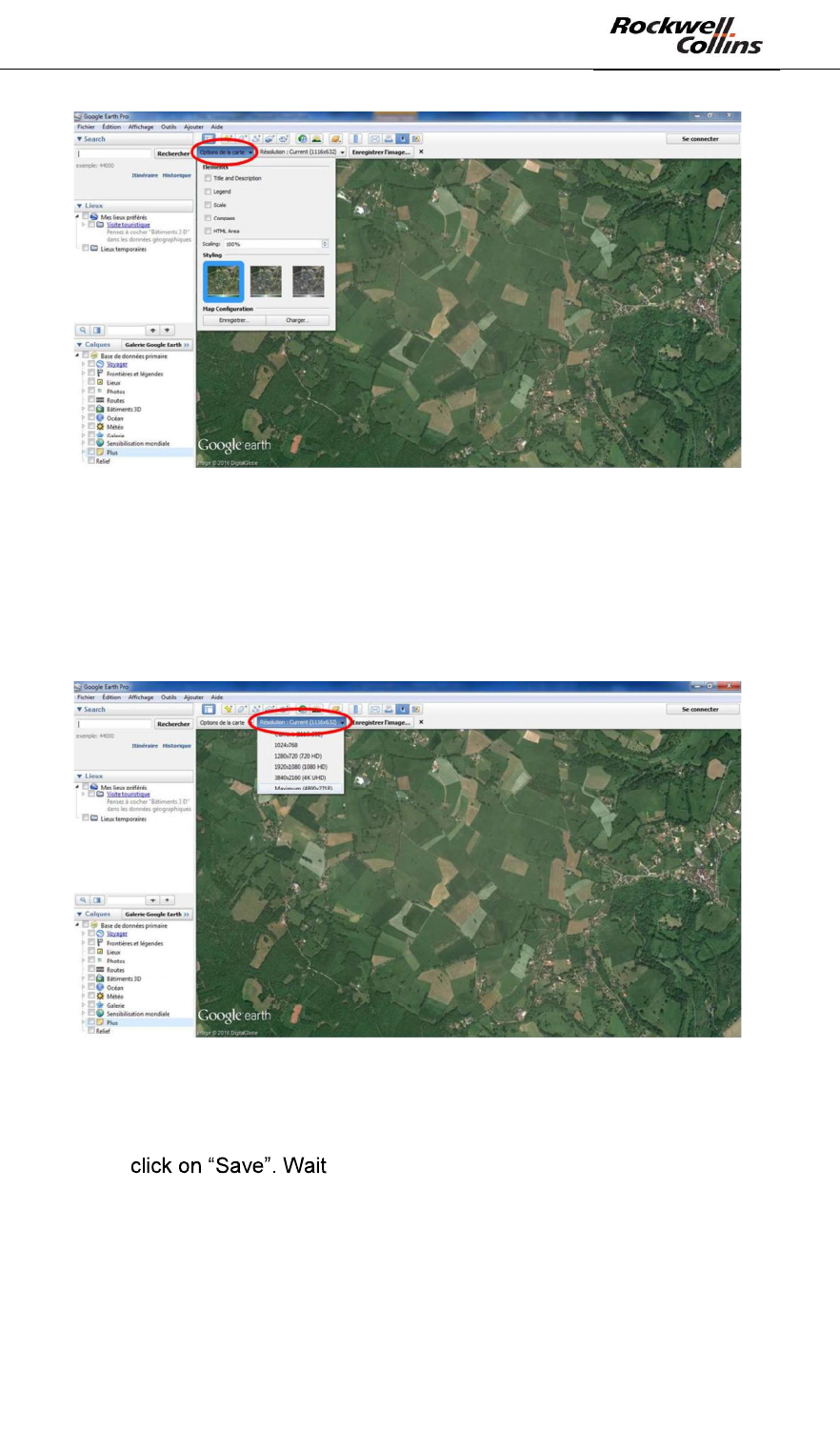This screenshot has width=840, height=1431.
Task: Check the Routes layer in the Options panel screenshot
Action: point(91,400)
